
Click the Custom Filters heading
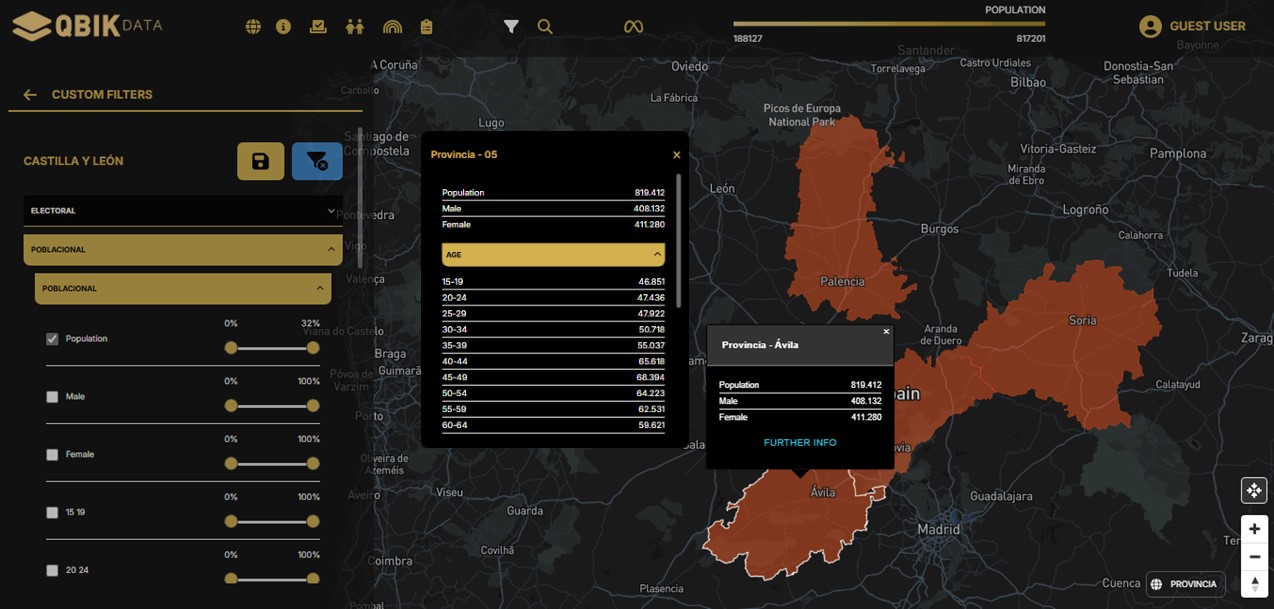[102, 95]
